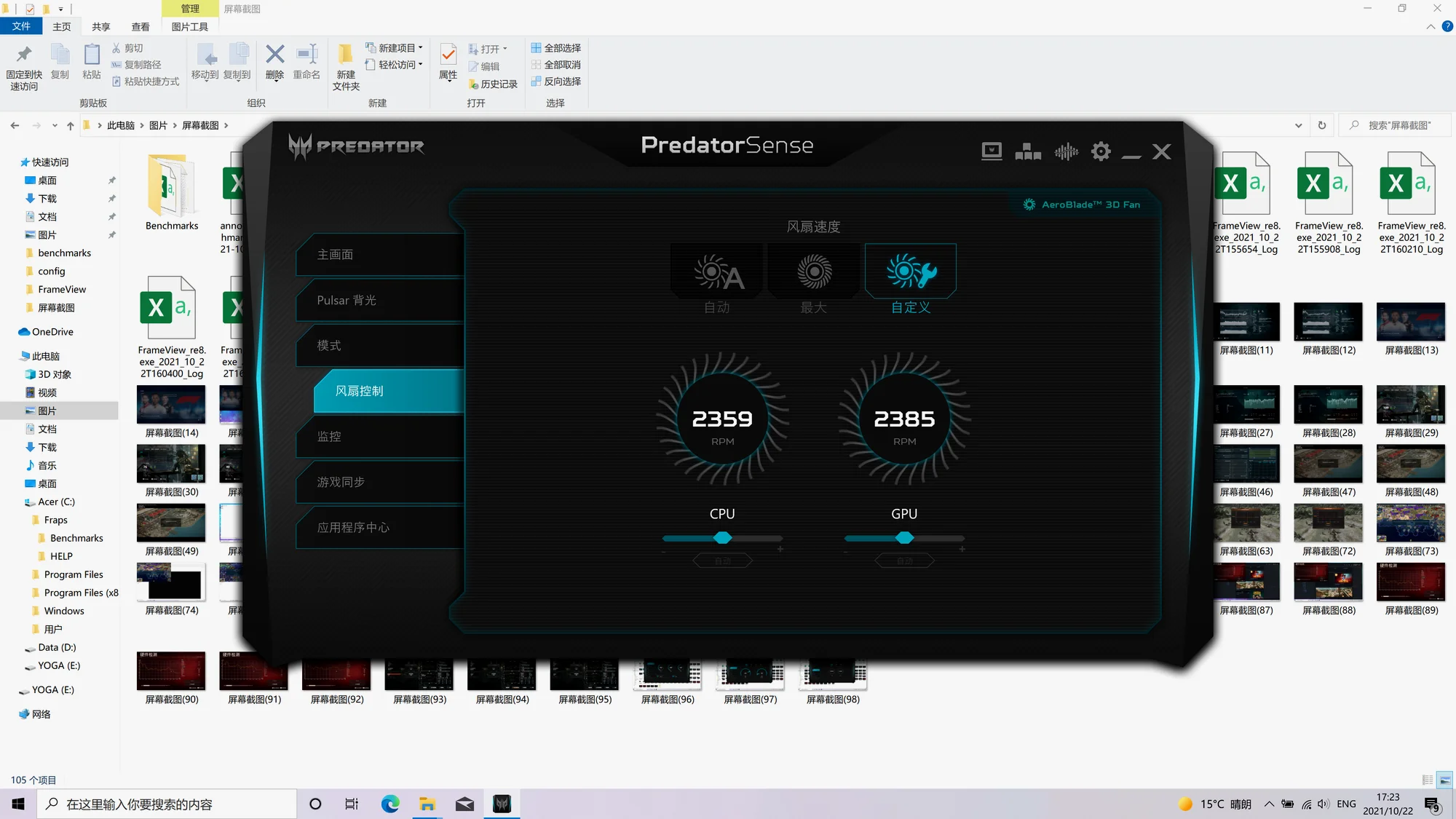Click the New Folder icon in ribbon
The height and width of the screenshot is (819, 1456).
pyautogui.click(x=346, y=55)
